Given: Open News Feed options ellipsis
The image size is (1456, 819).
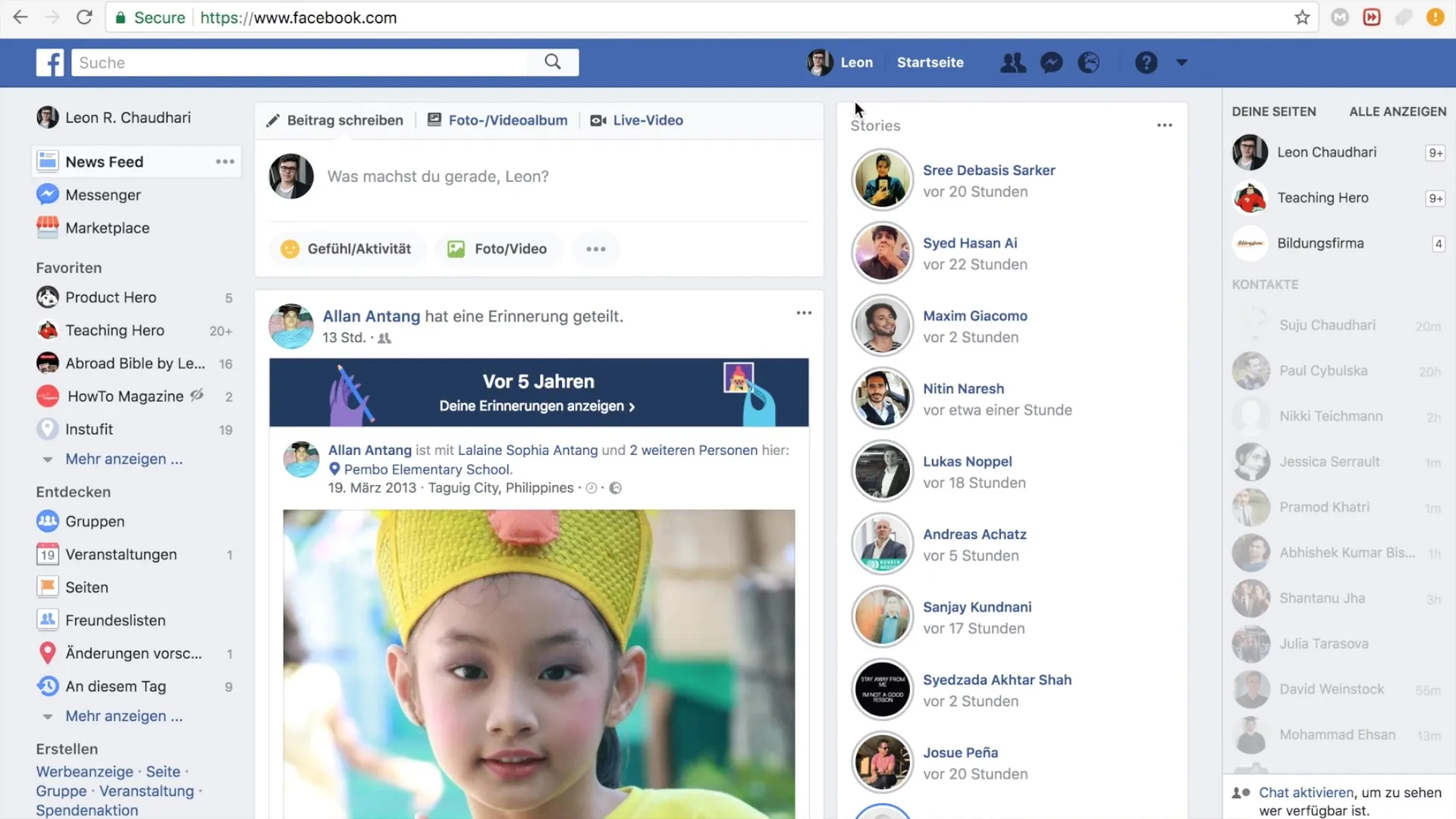Looking at the screenshot, I should click(x=224, y=162).
